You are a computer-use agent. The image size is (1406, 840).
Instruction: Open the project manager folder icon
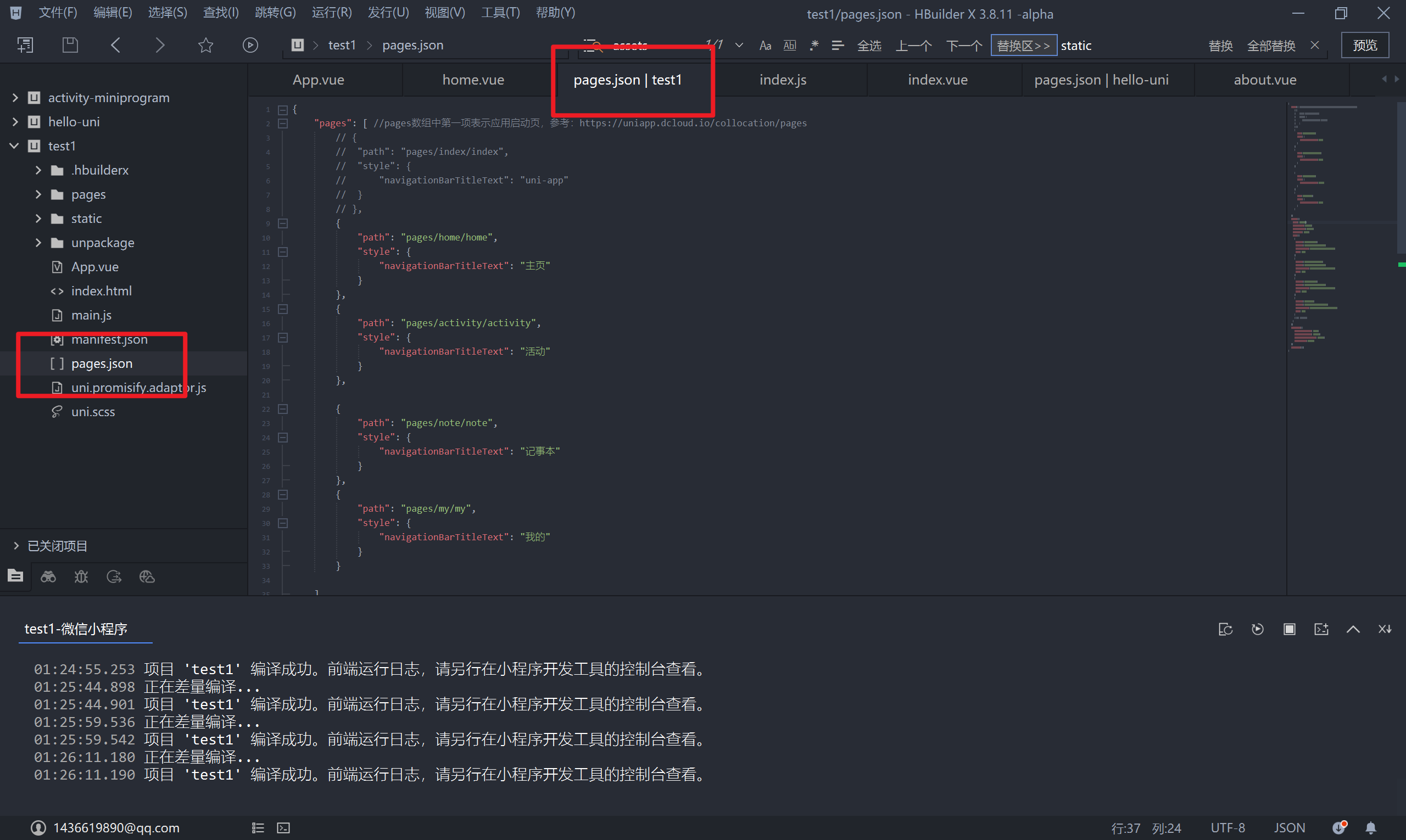coord(16,576)
